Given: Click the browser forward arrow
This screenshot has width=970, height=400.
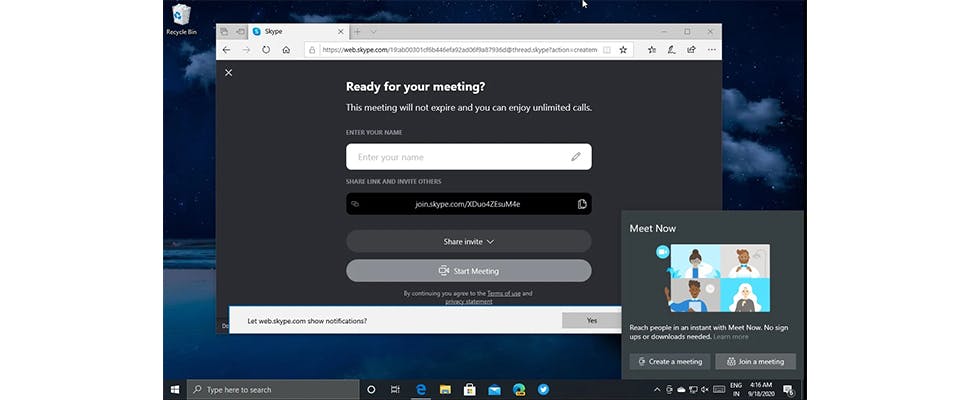Looking at the screenshot, I should 246,50.
